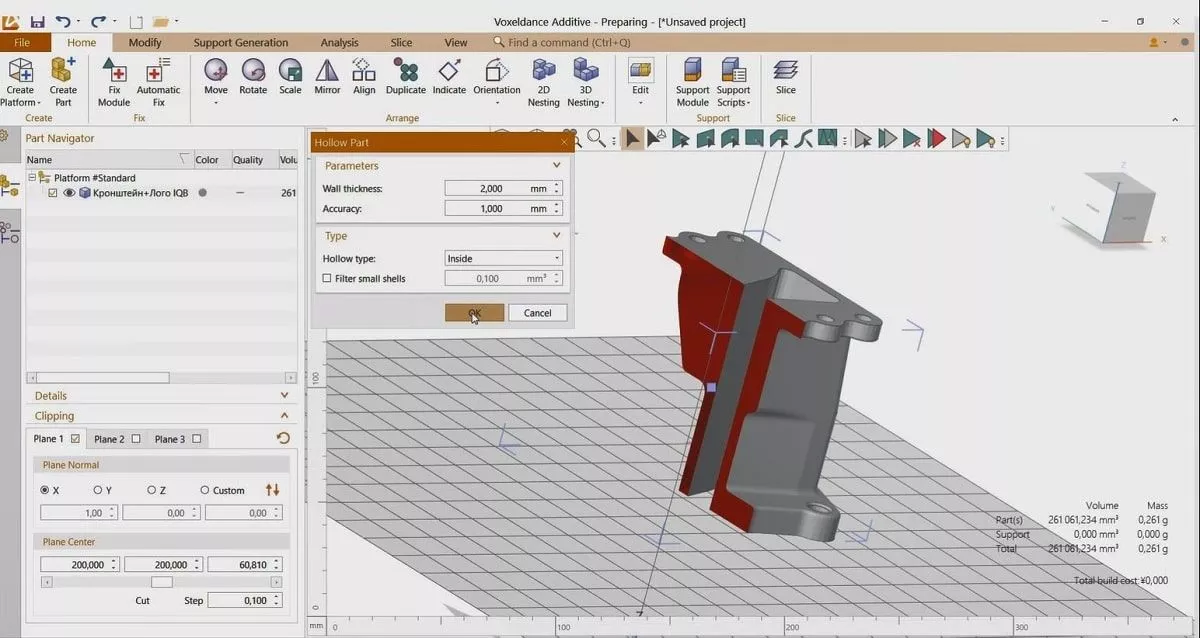
Task: Open the Support Generation ribbon tab
Action: tap(240, 43)
